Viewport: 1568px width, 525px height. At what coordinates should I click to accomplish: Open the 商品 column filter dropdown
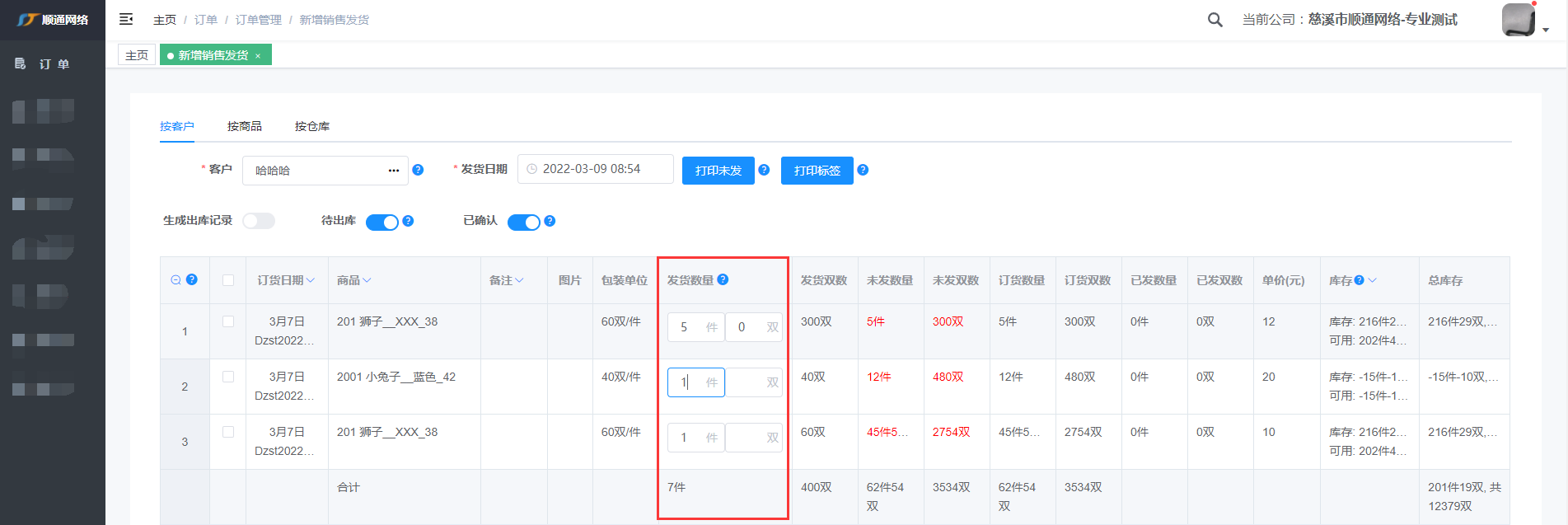click(367, 280)
